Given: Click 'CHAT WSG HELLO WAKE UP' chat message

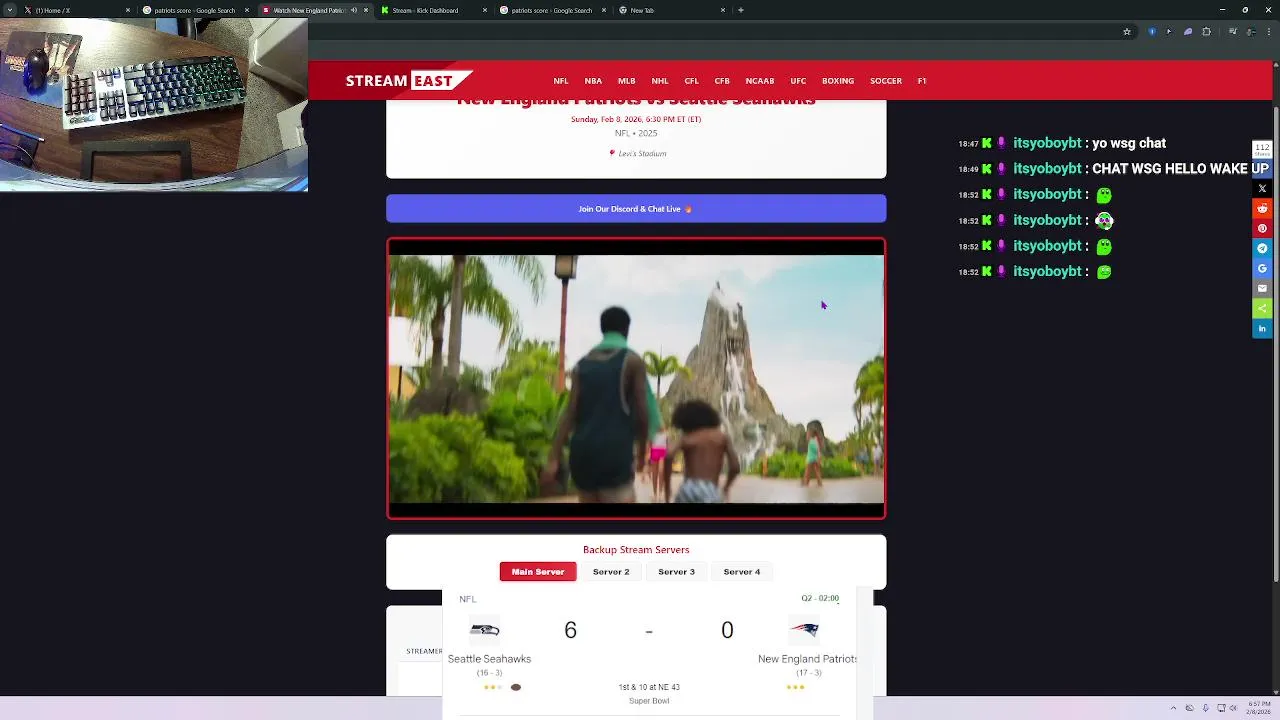Looking at the screenshot, I should pos(1180,169).
